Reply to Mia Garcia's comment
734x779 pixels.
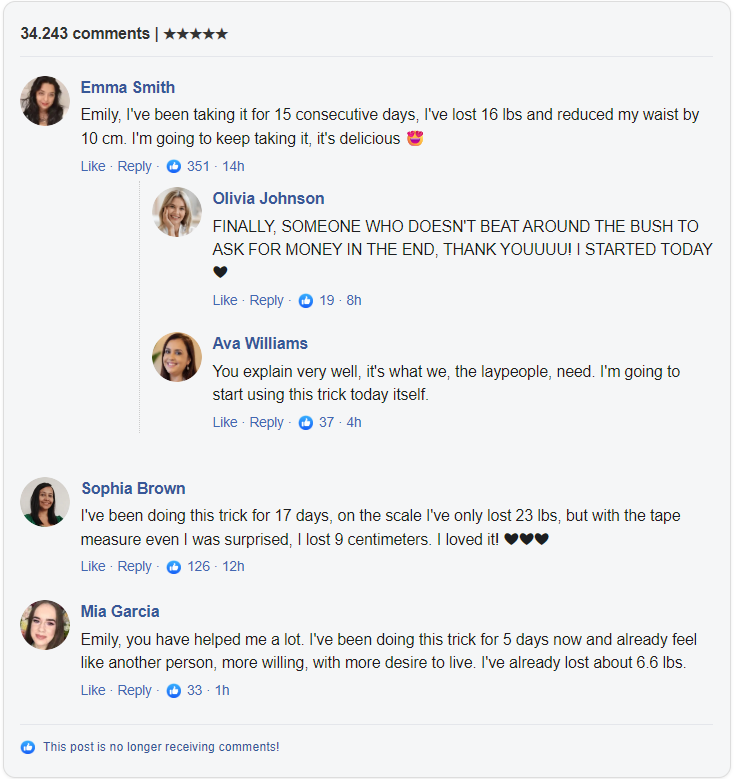point(134,690)
